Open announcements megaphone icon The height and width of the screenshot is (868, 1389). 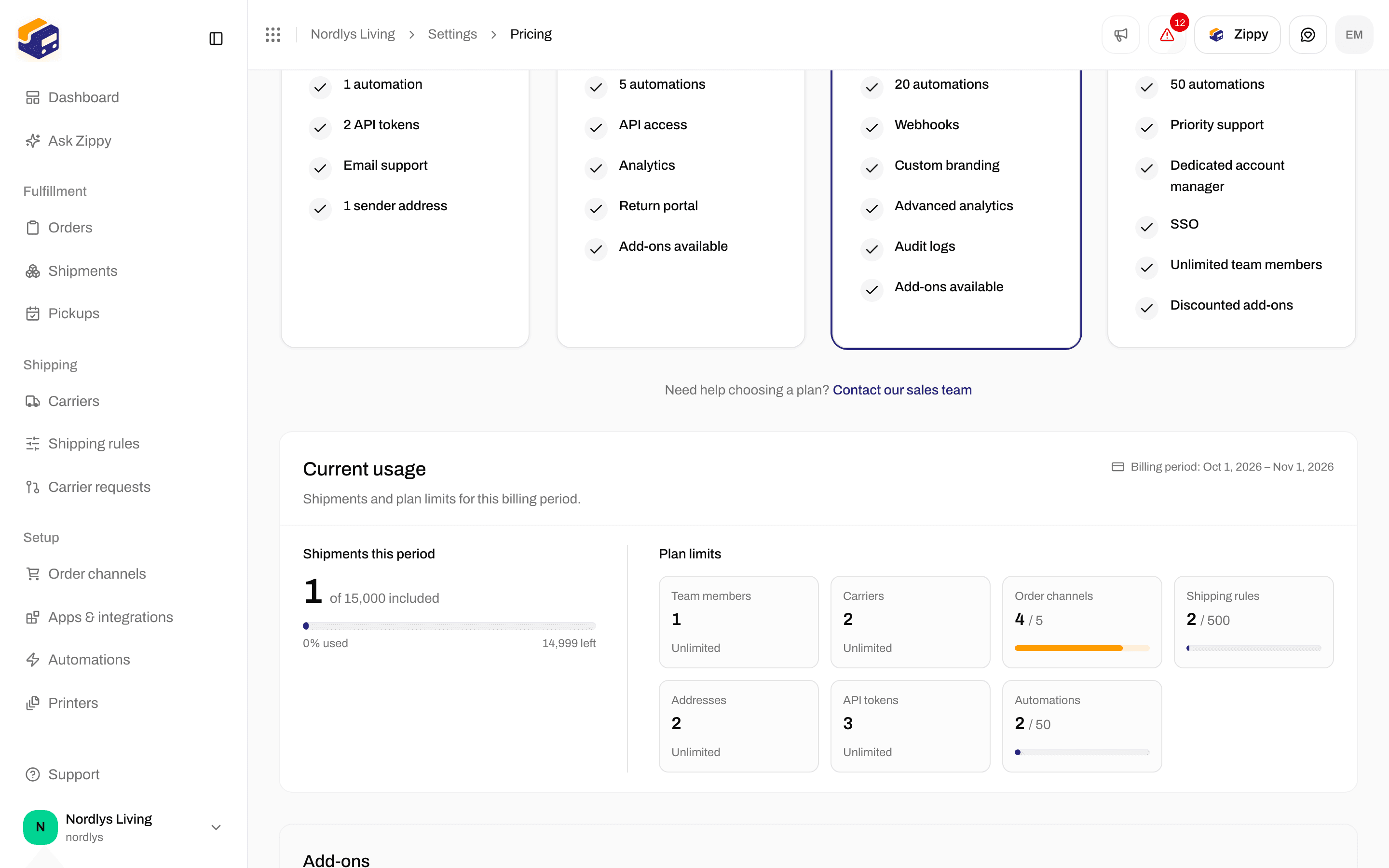1120,34
